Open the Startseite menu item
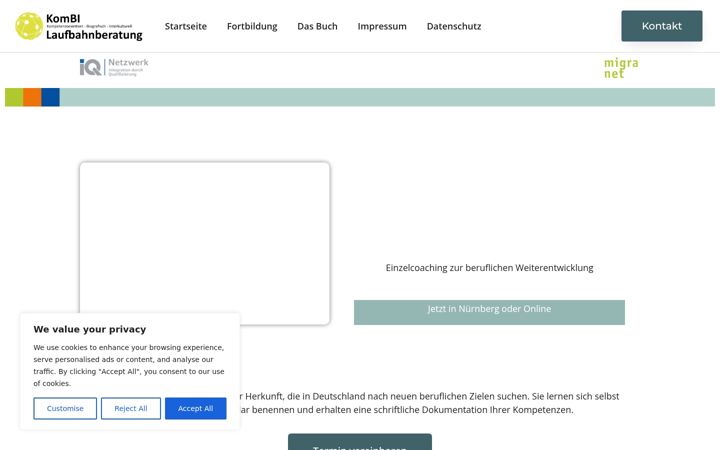The width and height of the screenshot is (720, 450). (x=186, y=26)
